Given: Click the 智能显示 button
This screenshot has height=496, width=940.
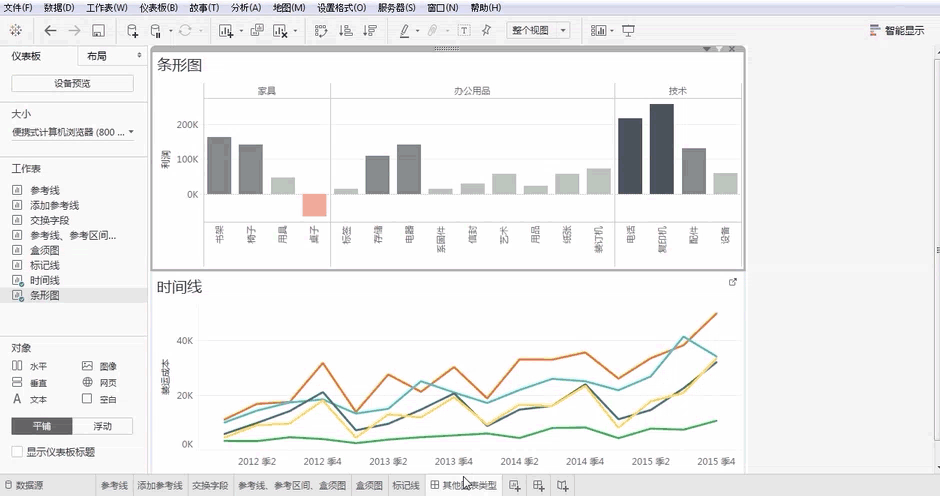Looking at the screenshot, I should tap(896, 31).
